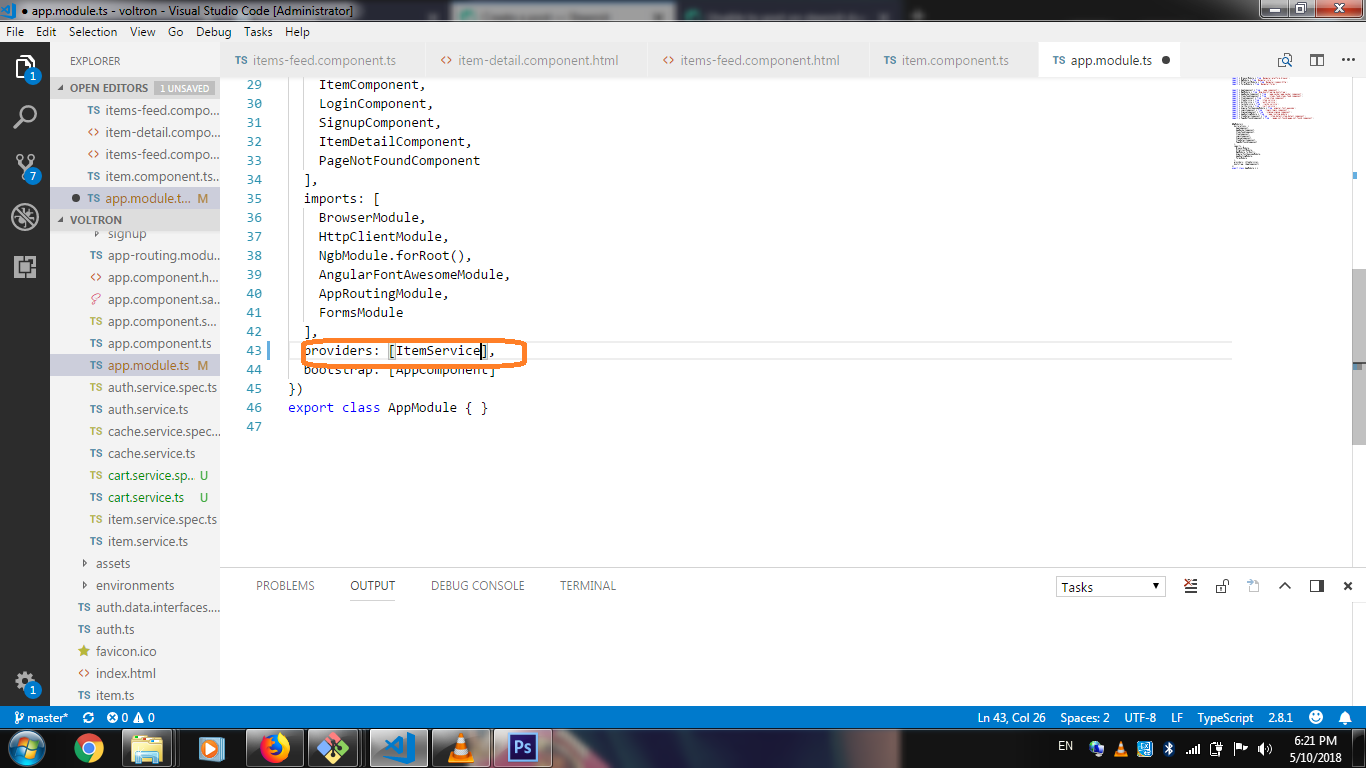
Task: Maximize the panel with the up chevron
Action: 1285,586
